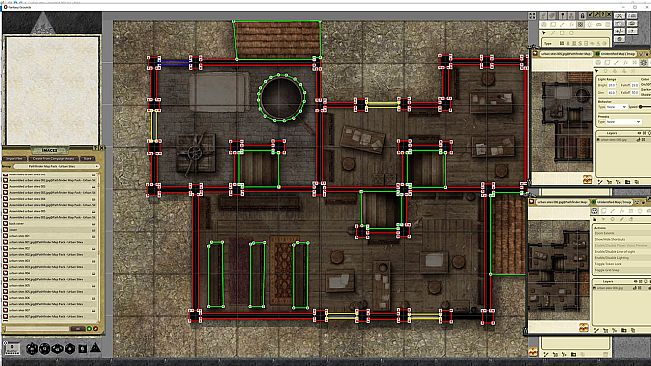The height and width of the screenshot is (366, 651).
Task: Open 'back corner' image record
Action: pyautogui.click(x=50, y=223)
